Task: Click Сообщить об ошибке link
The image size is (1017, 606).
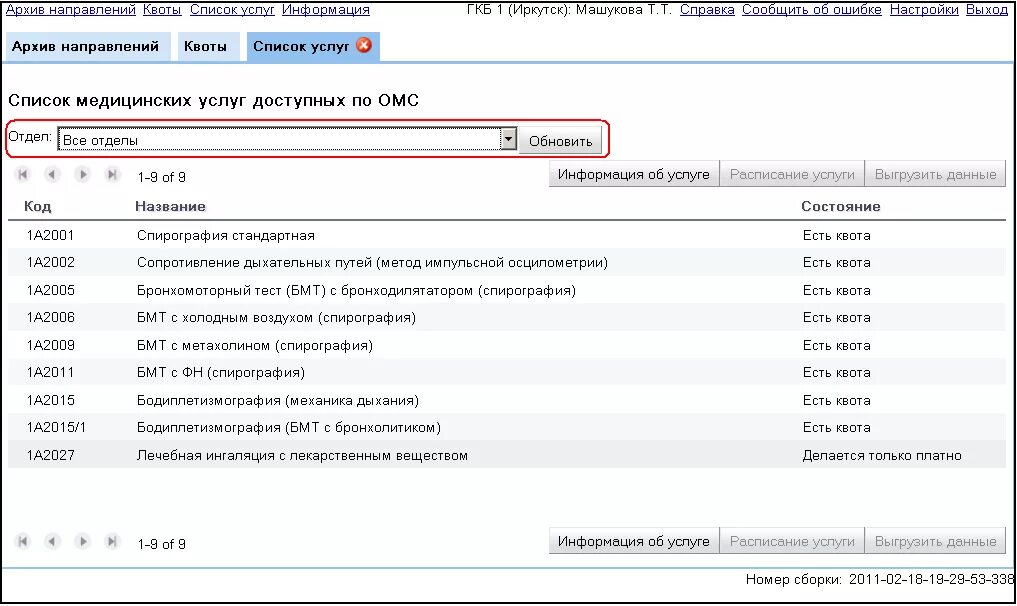Action: pos(811,10)
